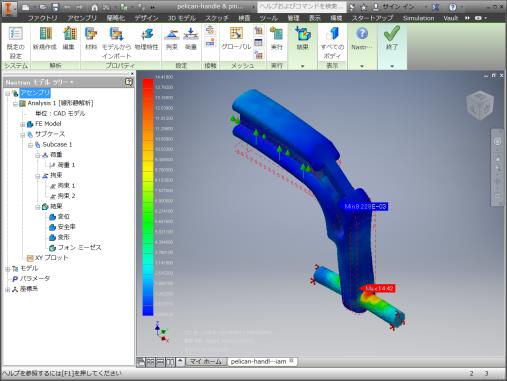Image resolution: width=507 pixels, height=381 pixels.
Task: Expand the モデル tree node
Action: coord(7,269)
